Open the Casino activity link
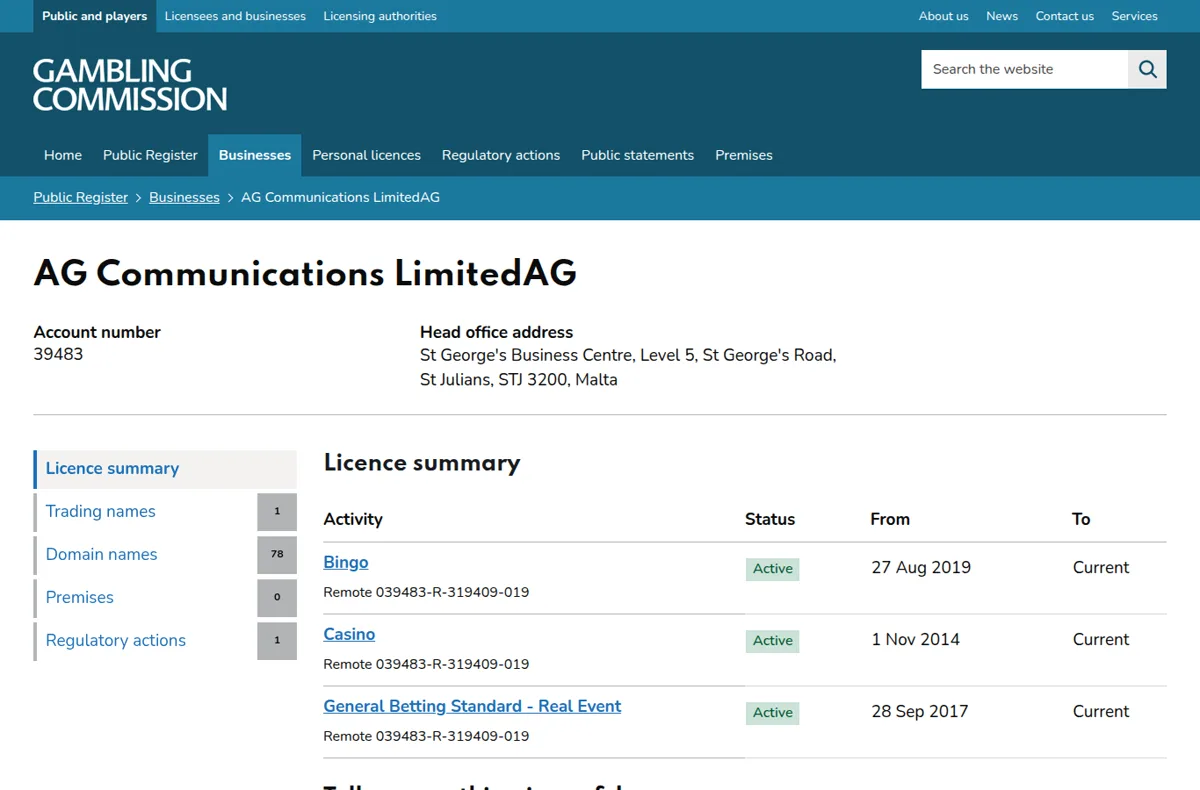This screenshot has height=790, width=1200. pos(349,634)
